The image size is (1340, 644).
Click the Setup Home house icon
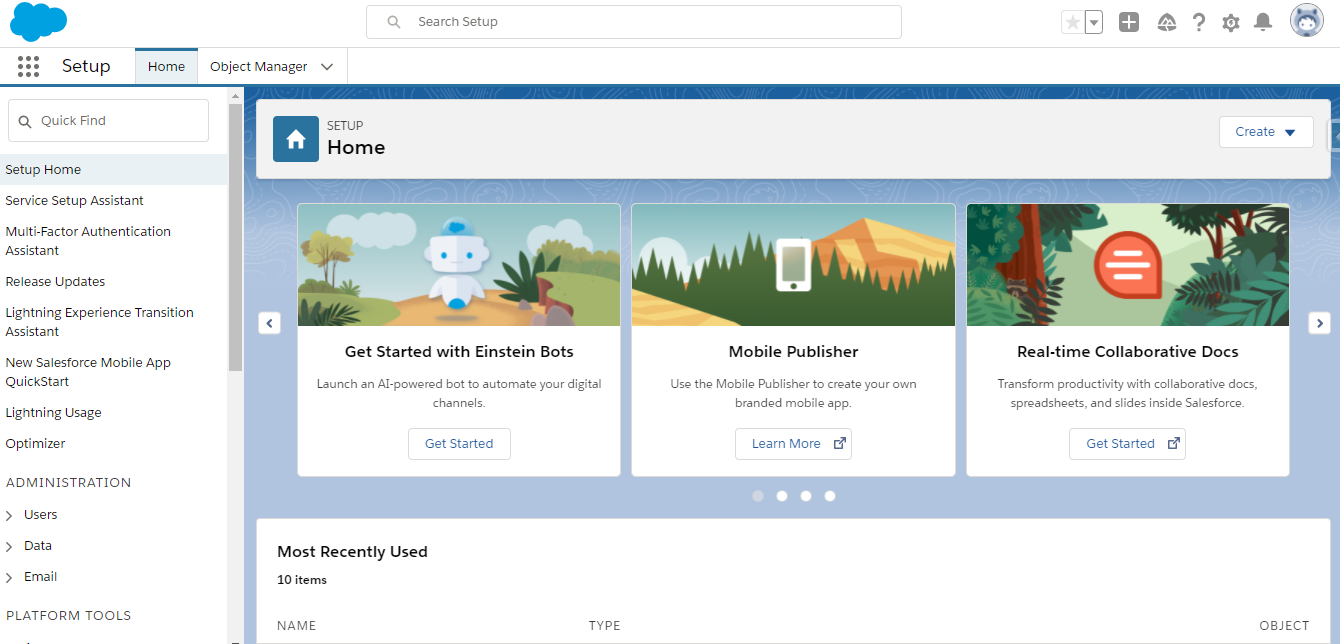[296, 139]
